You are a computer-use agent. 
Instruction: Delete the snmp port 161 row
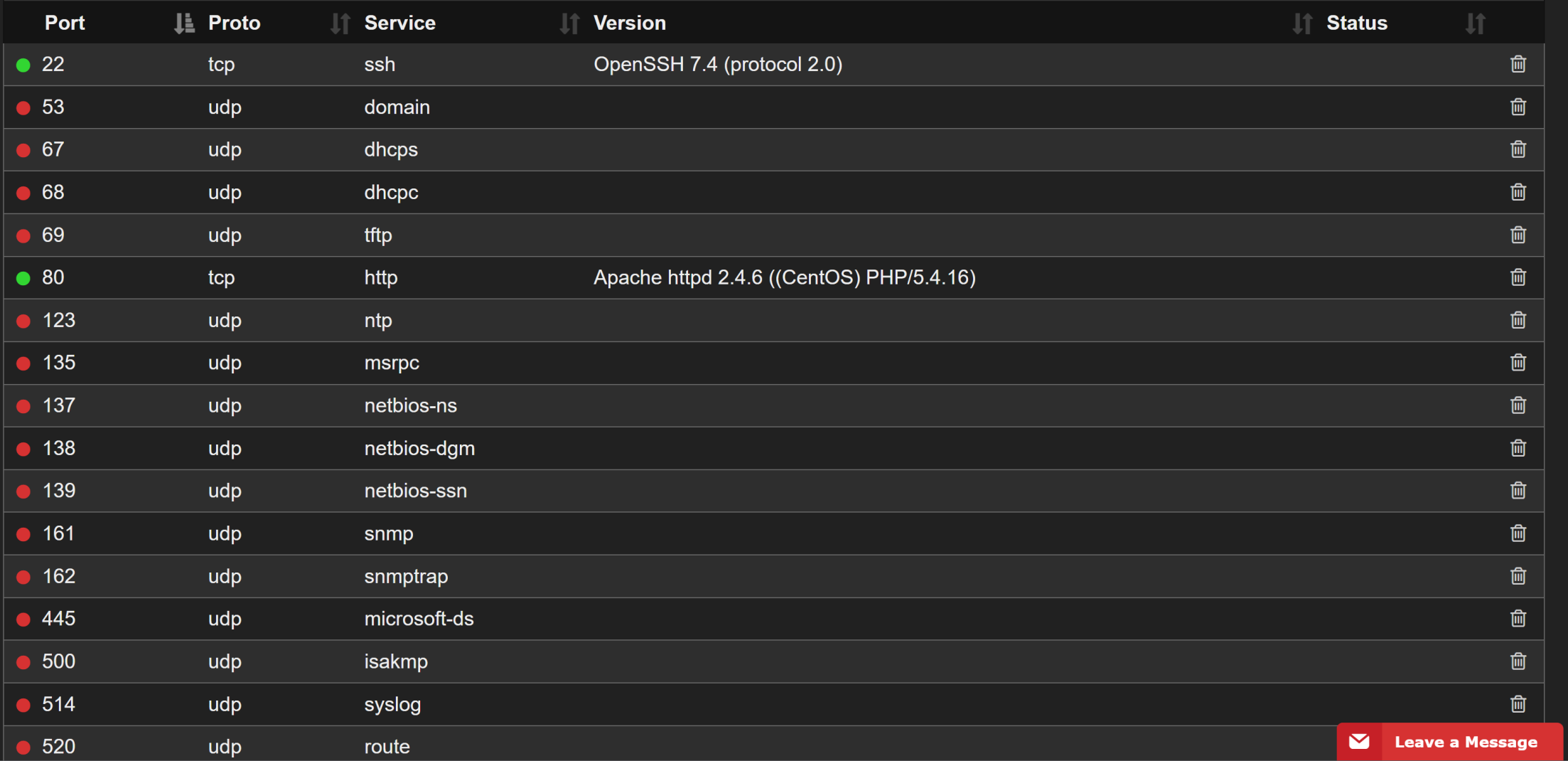[x=1518, y=533]
